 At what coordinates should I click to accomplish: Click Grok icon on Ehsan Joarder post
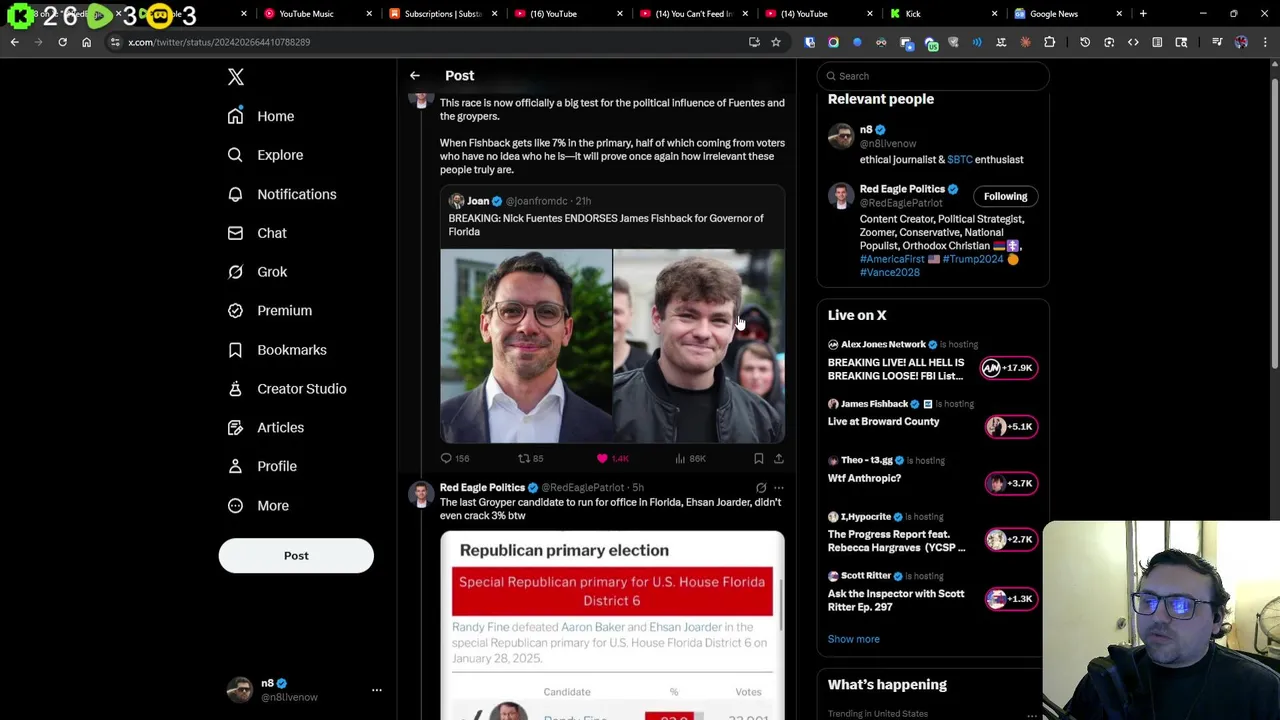click(x=761, y=488)
